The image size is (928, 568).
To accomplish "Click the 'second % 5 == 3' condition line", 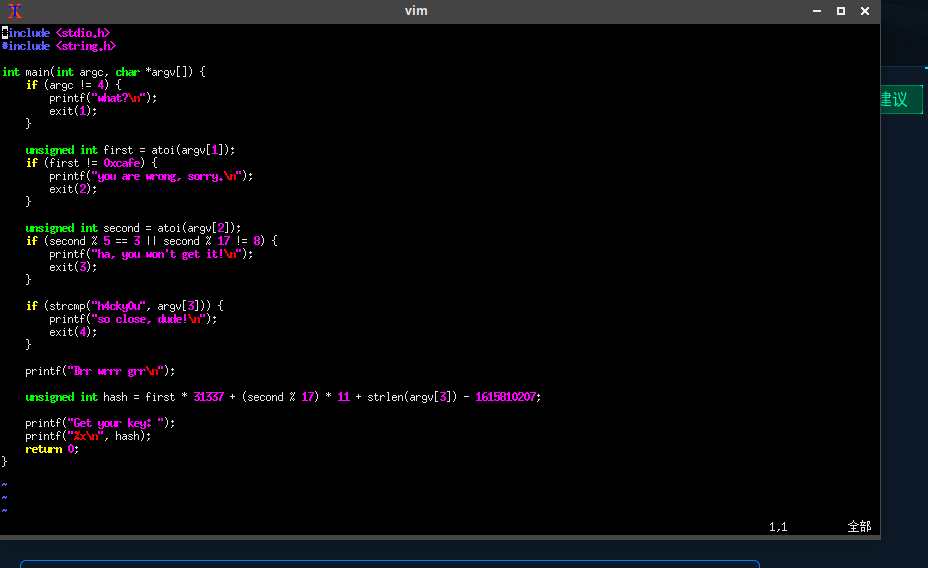I will [152, 241].
